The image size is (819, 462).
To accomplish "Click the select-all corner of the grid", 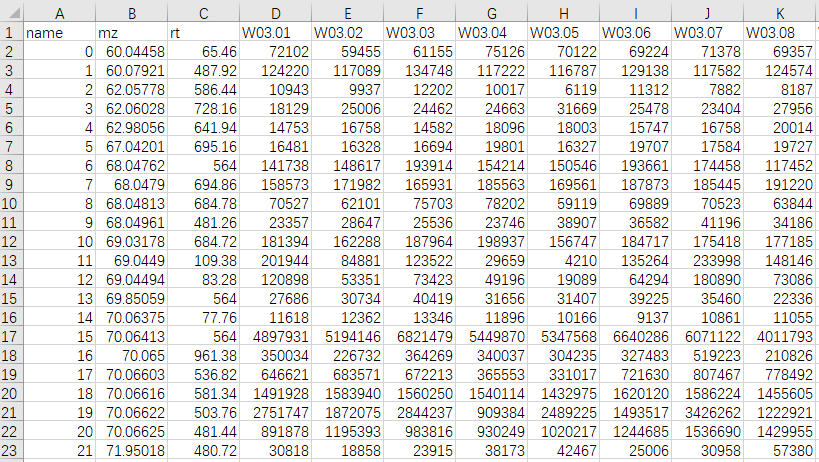I will [x=10, y=13].
